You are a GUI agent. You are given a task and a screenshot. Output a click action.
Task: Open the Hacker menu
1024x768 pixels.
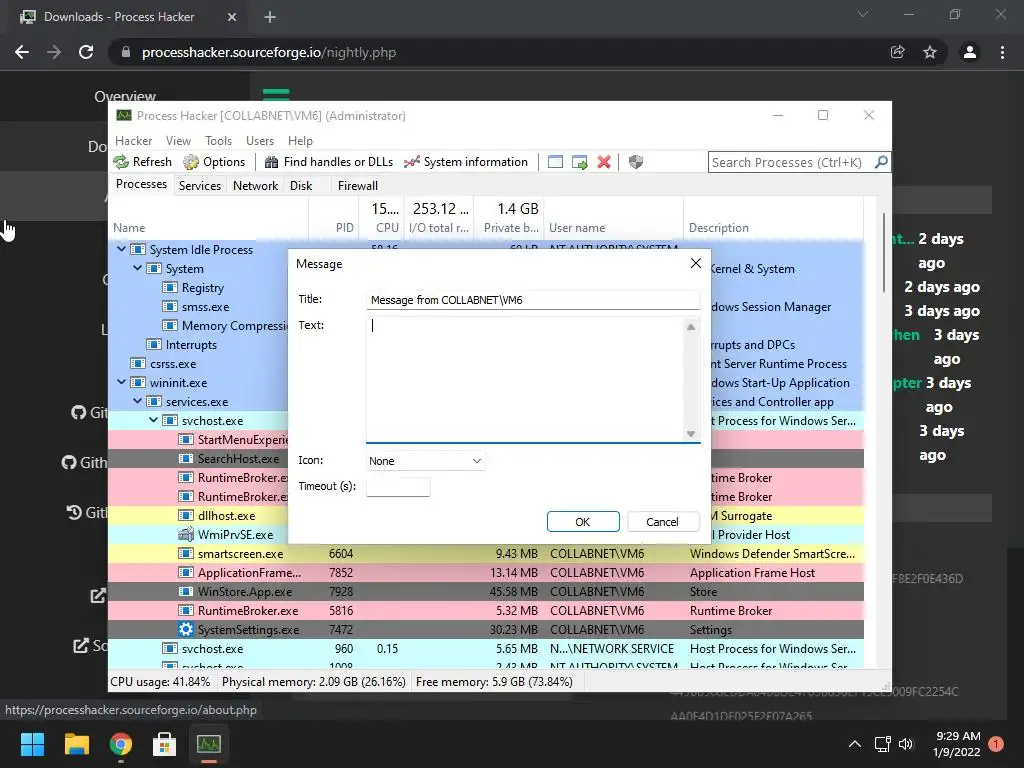pos(133,140)
